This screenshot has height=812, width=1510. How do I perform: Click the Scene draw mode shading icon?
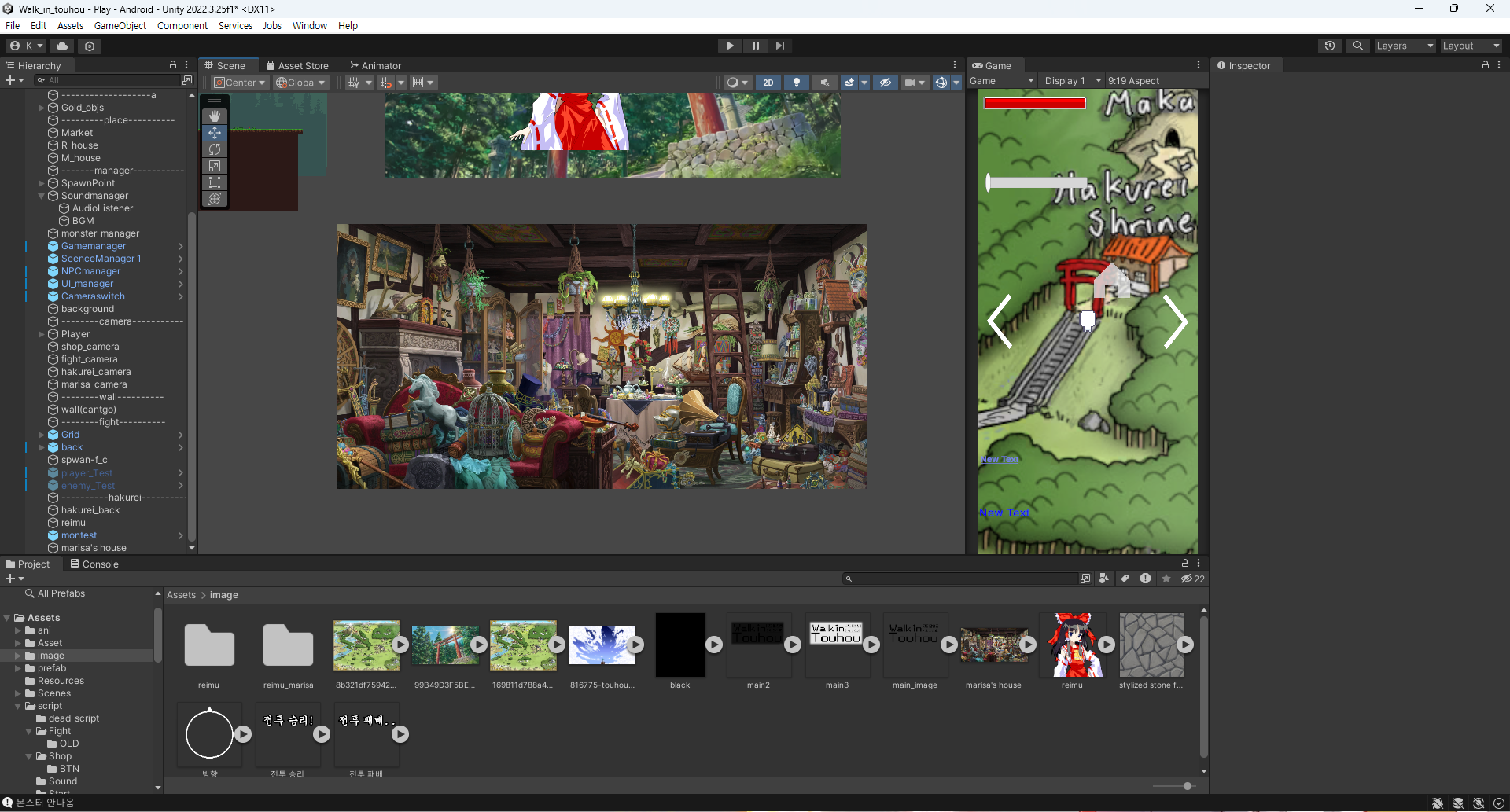[733, 83]
